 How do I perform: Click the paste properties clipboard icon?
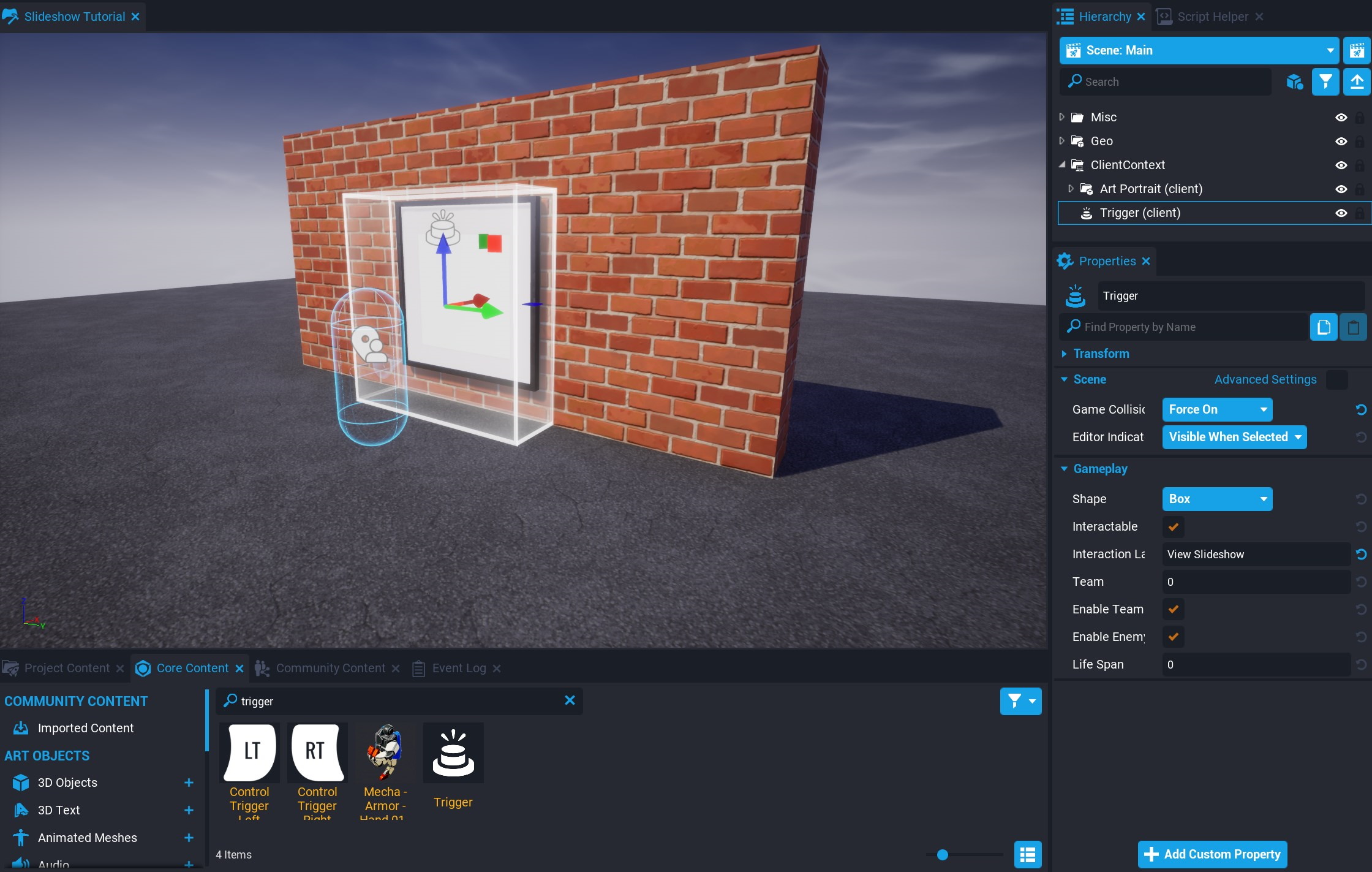coord(1353,327)
